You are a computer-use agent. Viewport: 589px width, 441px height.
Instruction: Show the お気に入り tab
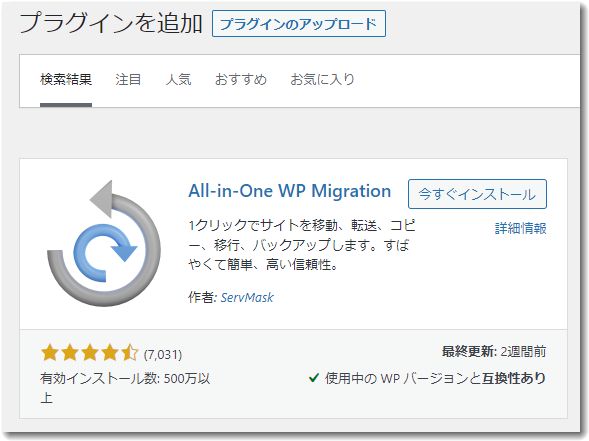[322, 80]
